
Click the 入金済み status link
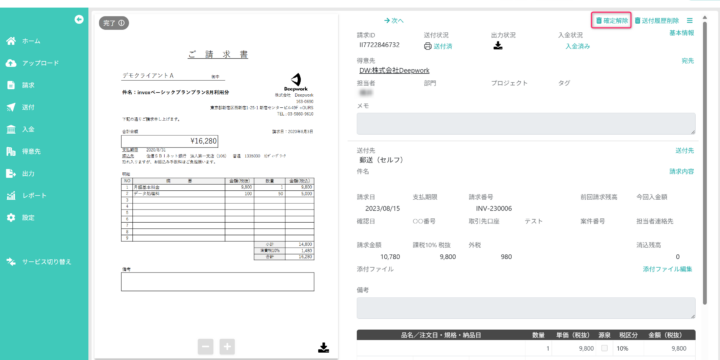click(x=578, y=46)
